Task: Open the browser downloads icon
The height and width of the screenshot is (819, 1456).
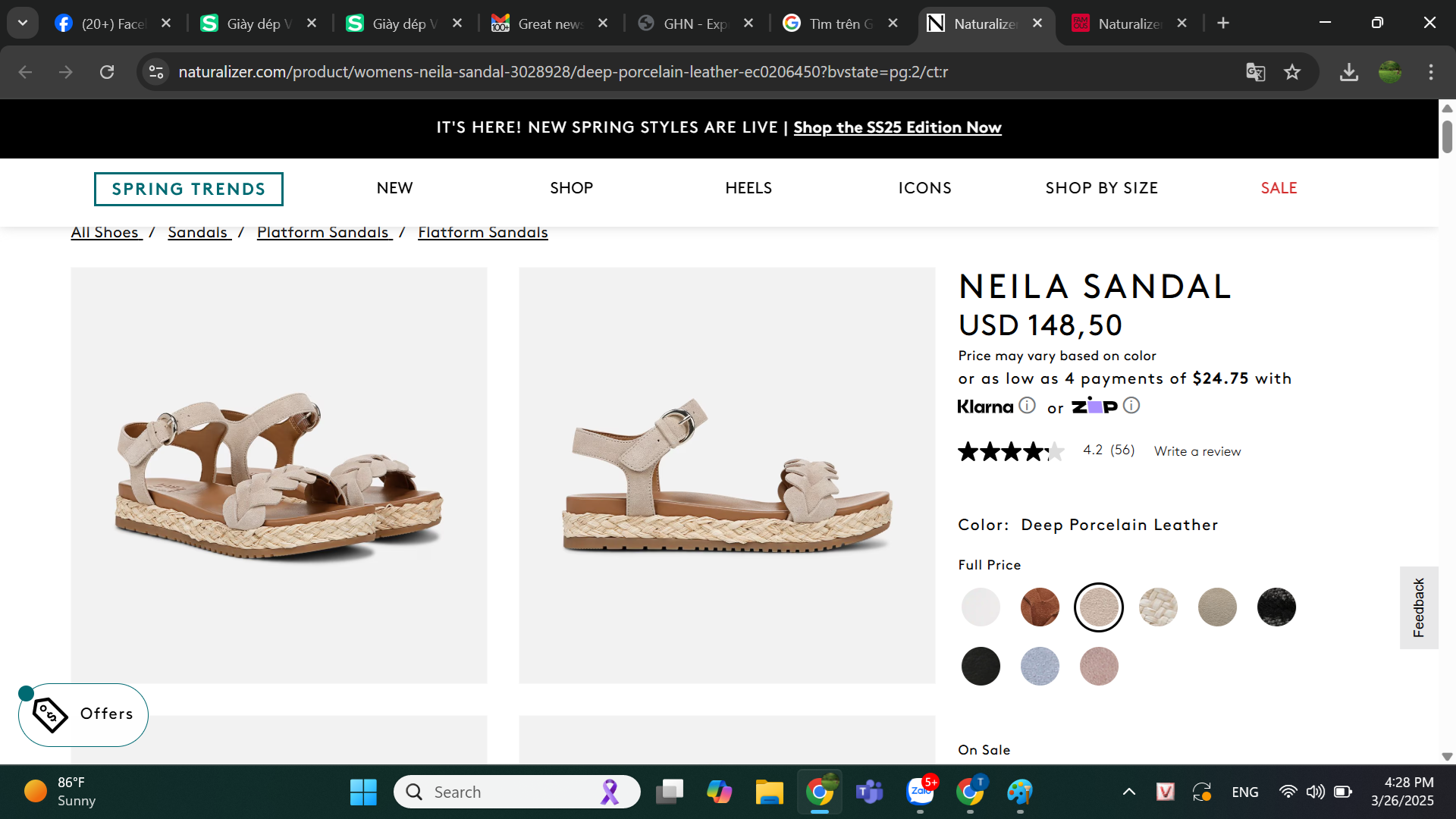Action: (x=1349, y=72)
